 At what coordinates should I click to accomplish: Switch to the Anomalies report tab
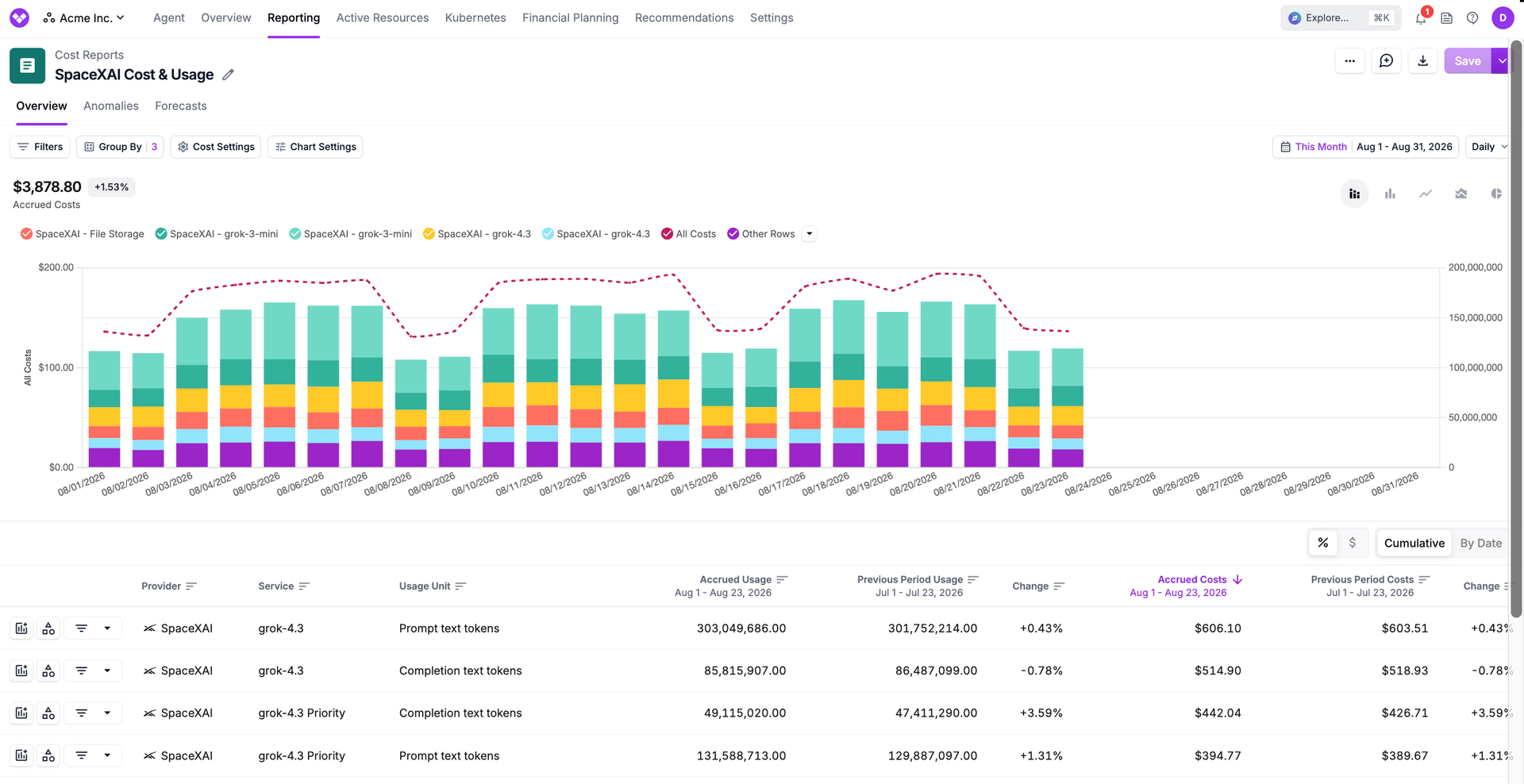[x=111, y=106]
